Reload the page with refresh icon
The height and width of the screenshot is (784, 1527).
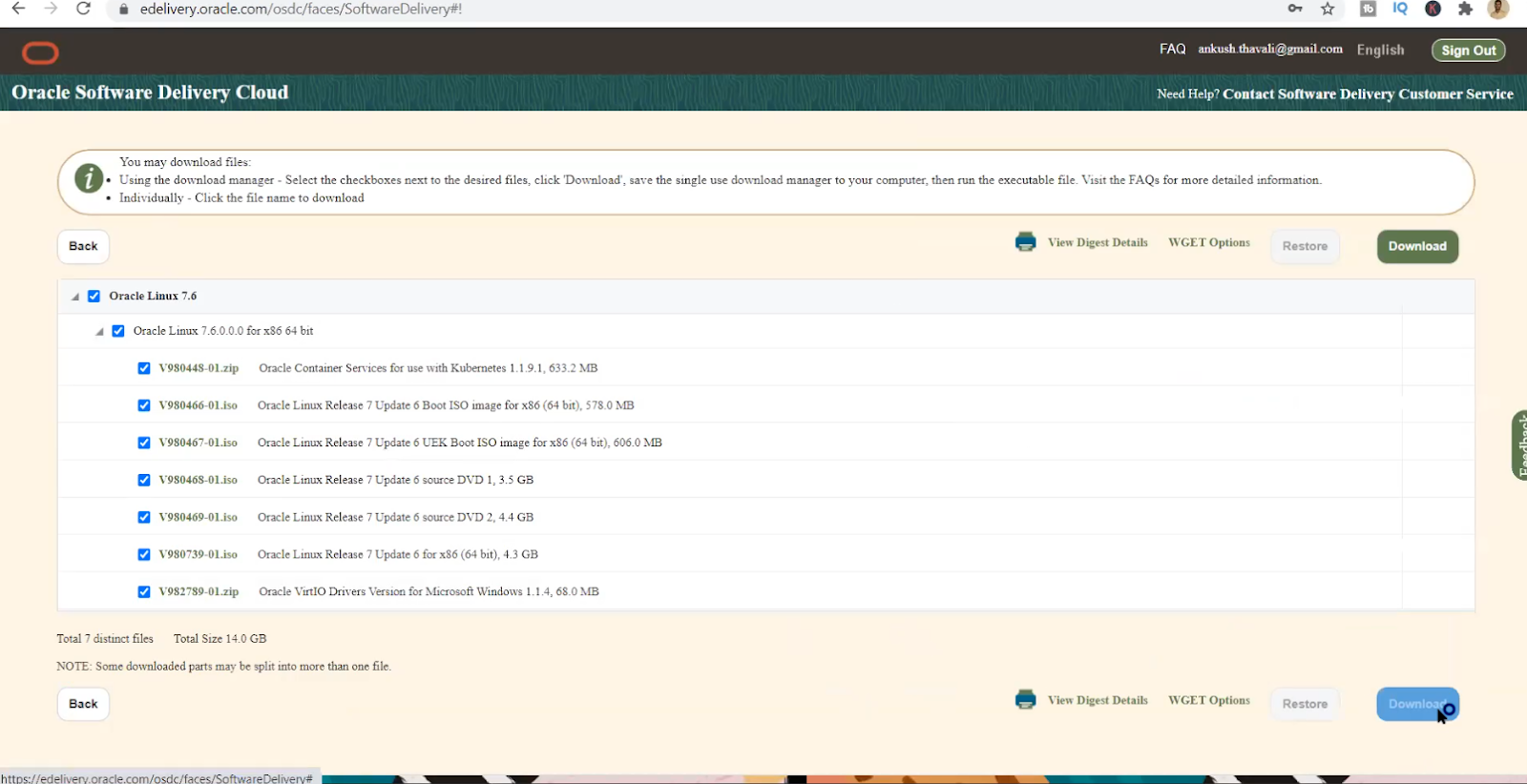84,9
